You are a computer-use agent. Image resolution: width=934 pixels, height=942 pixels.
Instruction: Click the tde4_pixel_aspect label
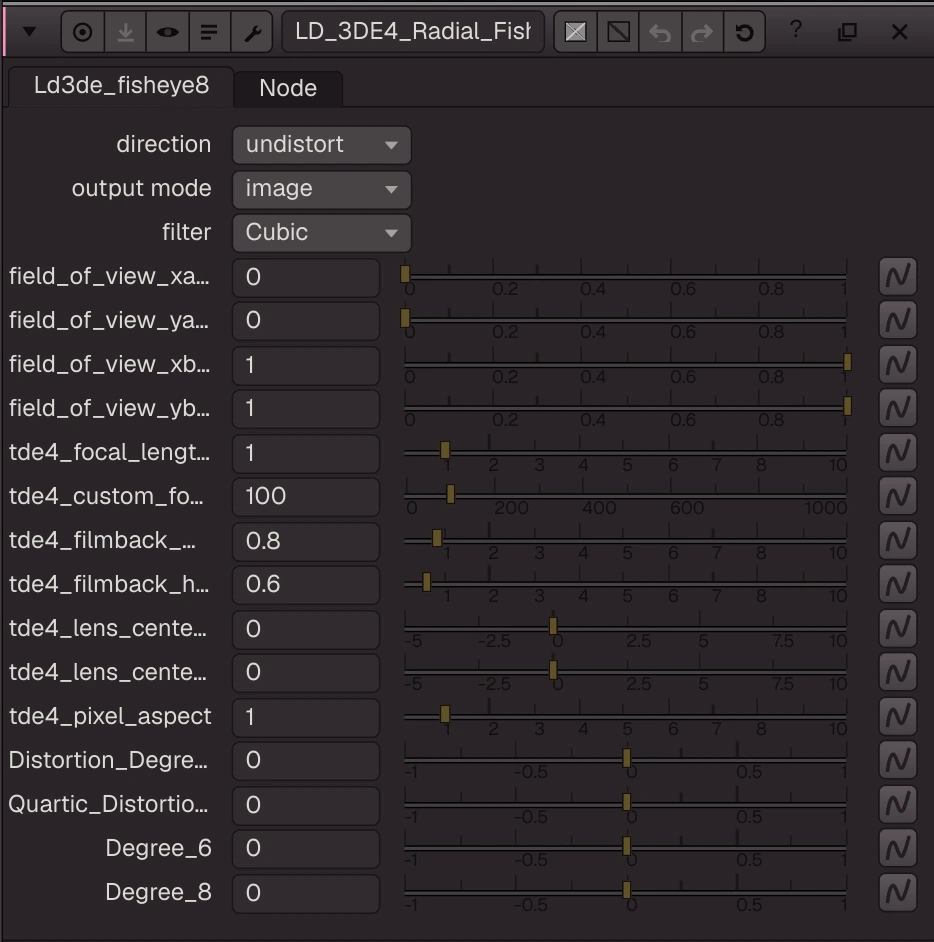pyautogui.click(x=110, y=716)
